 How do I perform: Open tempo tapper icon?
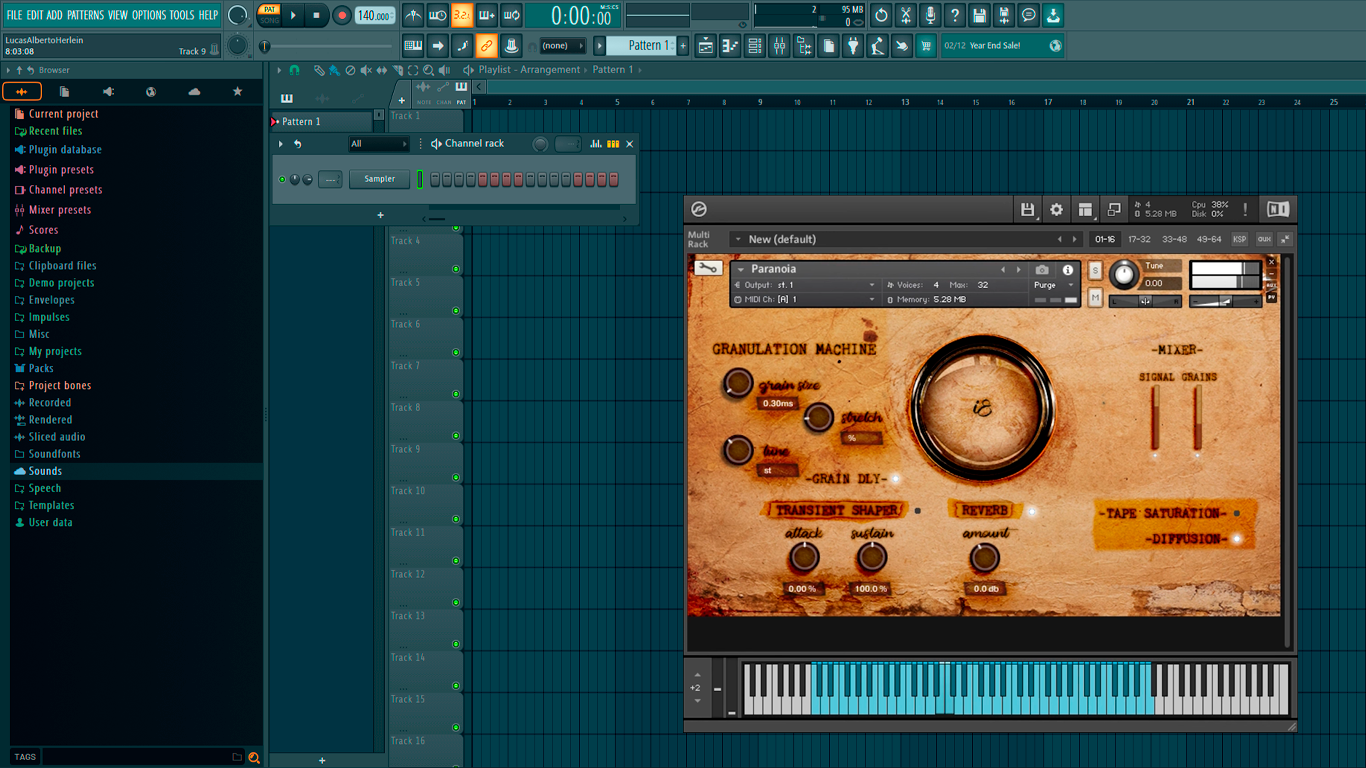877,45
